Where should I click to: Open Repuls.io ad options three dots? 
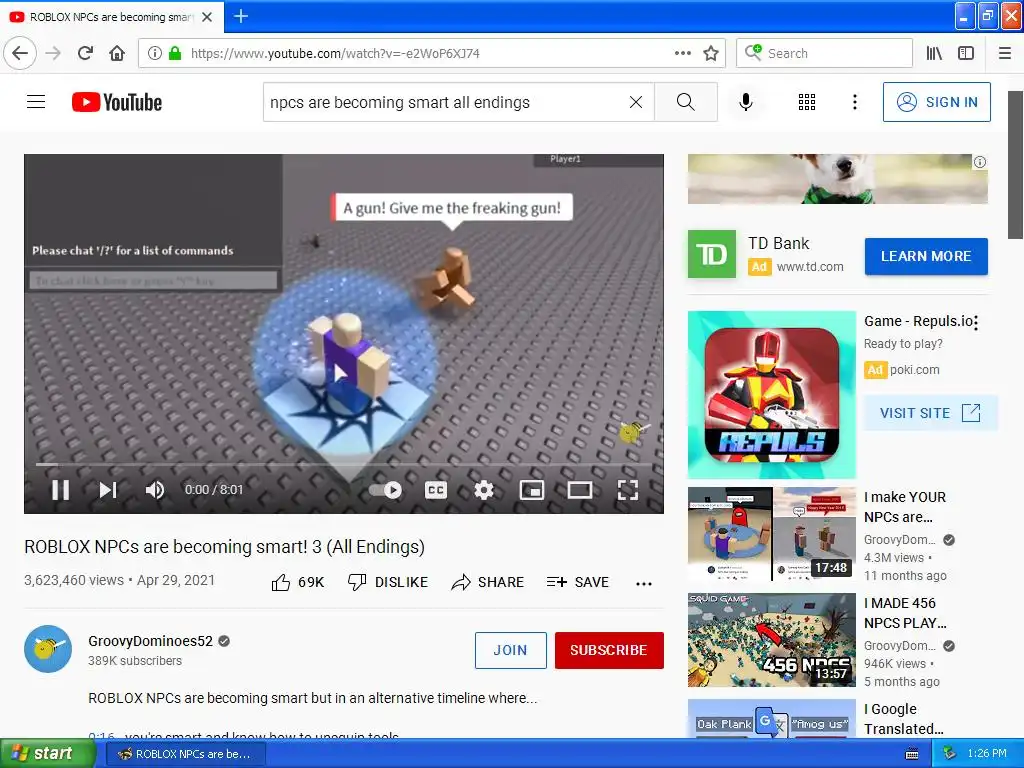pos(976,322)
